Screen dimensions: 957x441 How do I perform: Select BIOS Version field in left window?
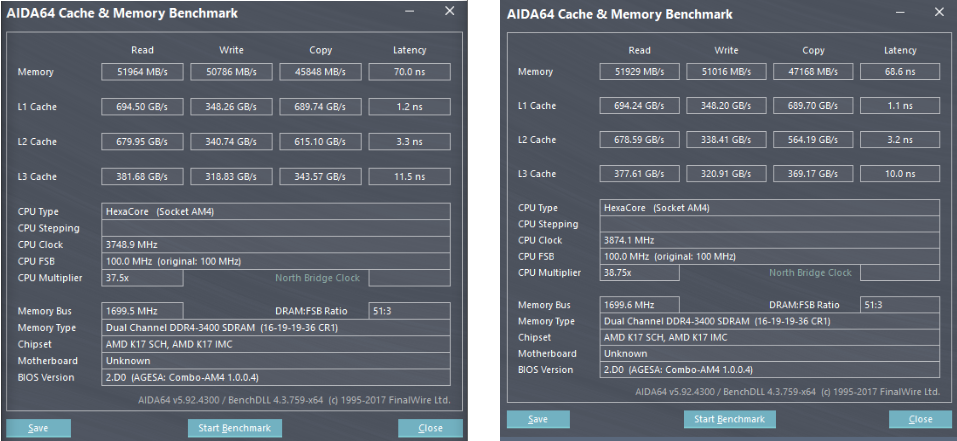[276, 377]
